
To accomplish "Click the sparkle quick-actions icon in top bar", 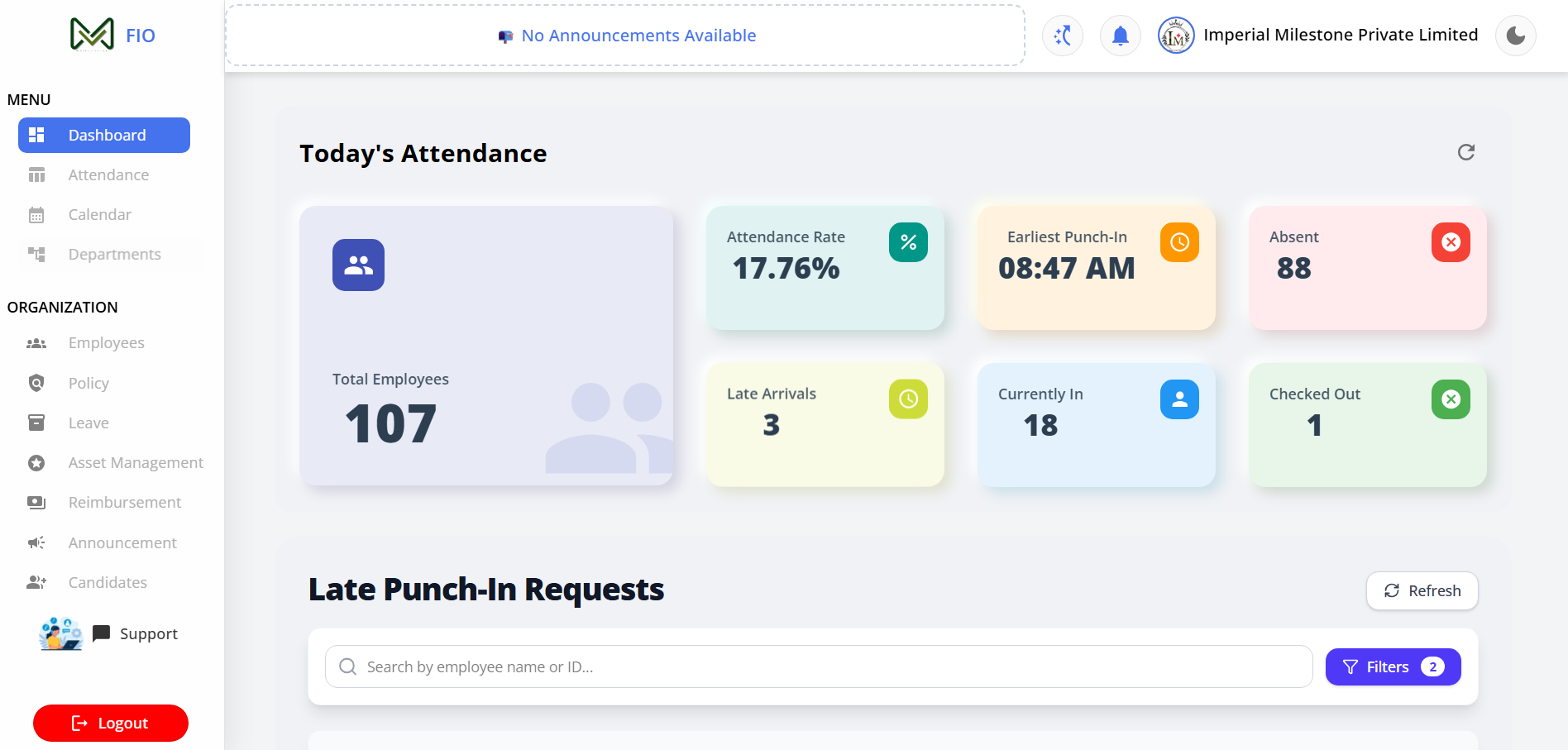I will 1062,35.
